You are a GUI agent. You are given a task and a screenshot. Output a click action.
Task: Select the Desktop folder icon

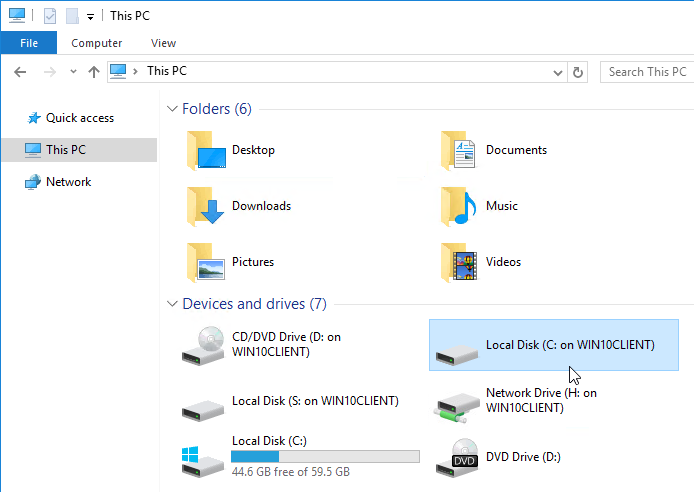click(x=206, y=150)
